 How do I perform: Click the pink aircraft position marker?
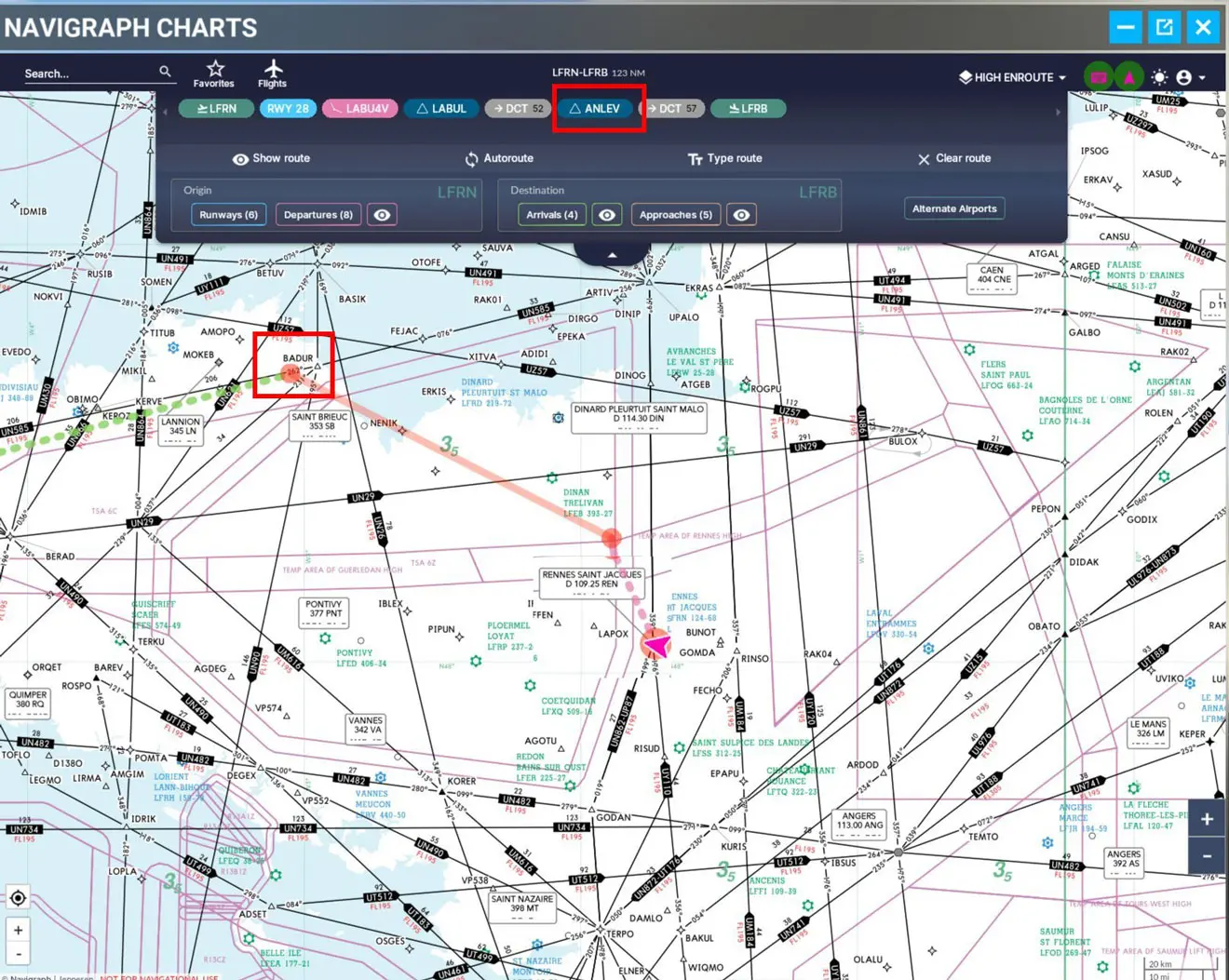tap(656, 644)
